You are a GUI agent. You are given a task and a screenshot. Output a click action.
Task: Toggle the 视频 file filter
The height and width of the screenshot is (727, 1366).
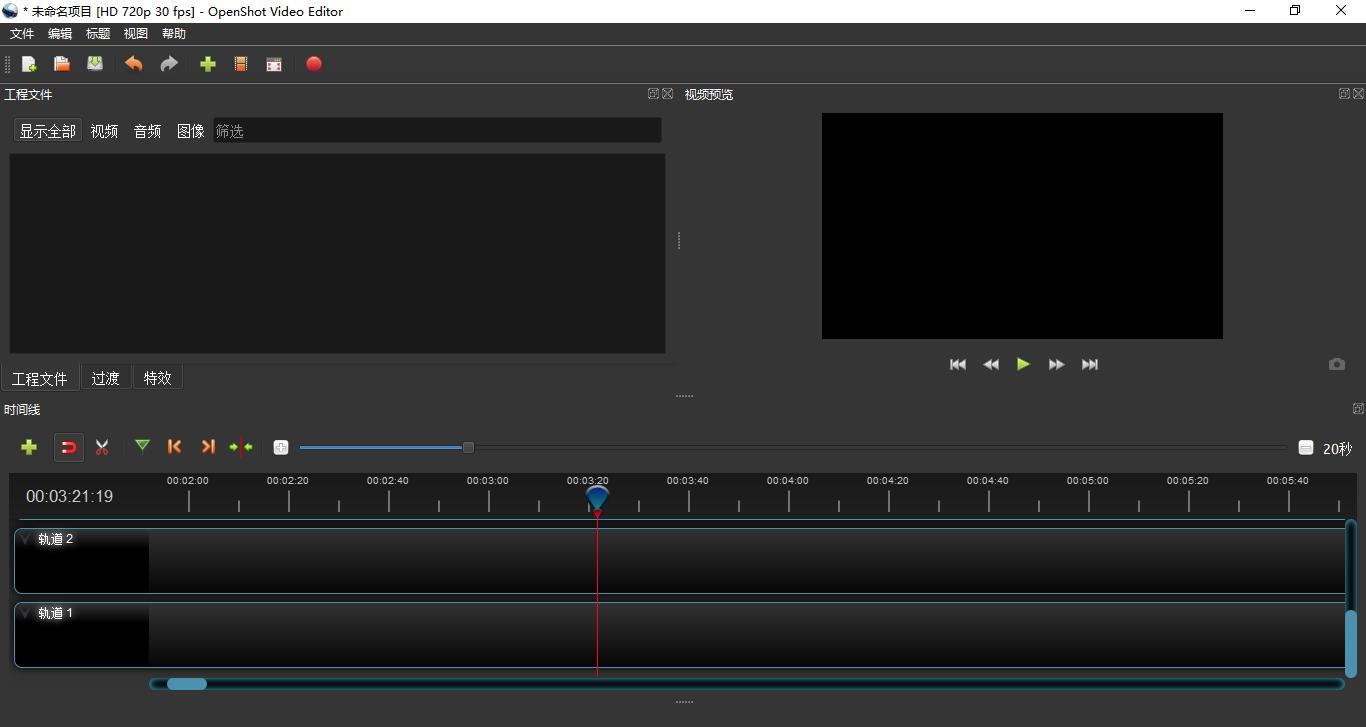[x=104, y=131]
